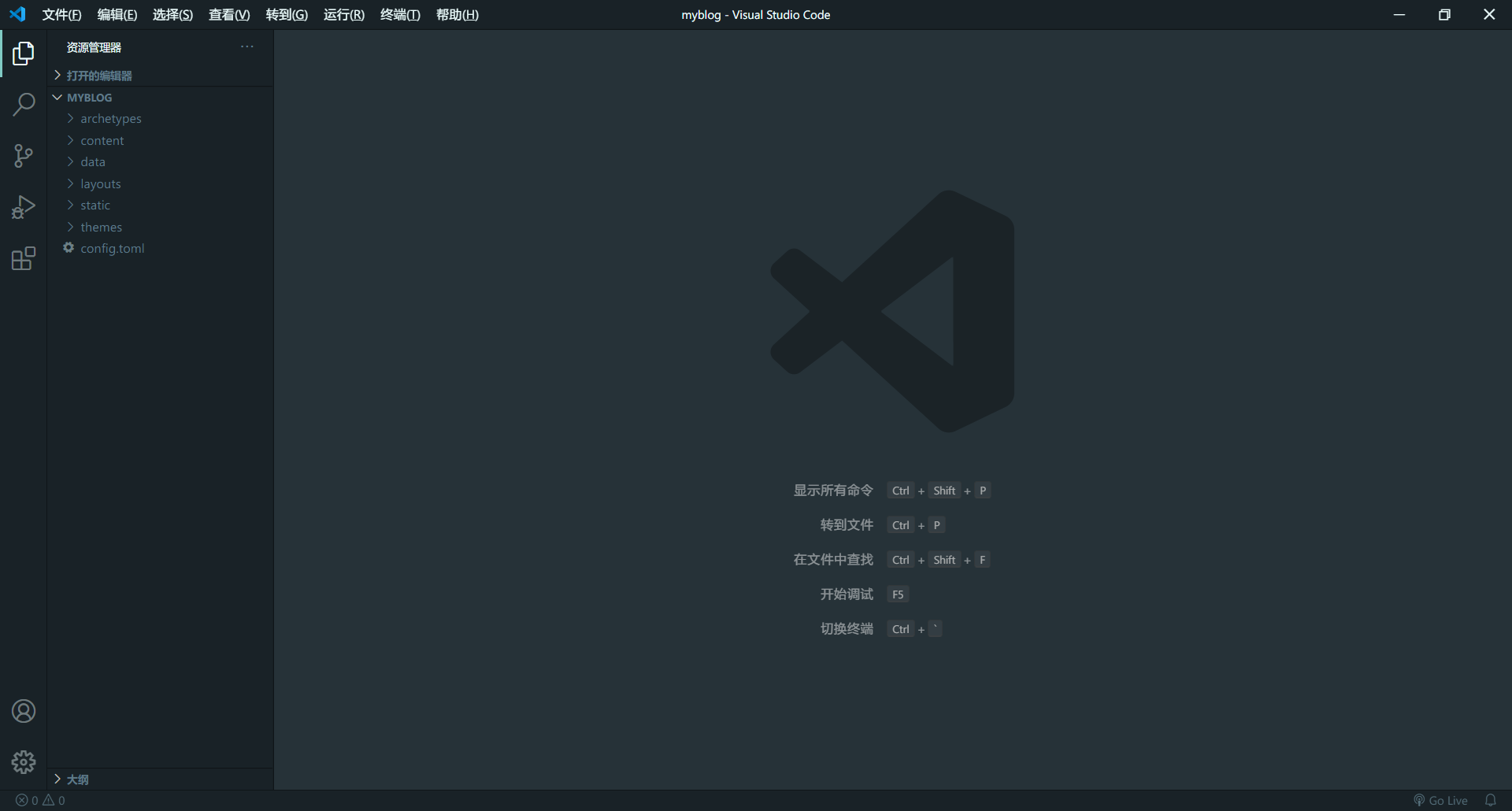Click the VS Code logo in title bar

tap(17, 14)
